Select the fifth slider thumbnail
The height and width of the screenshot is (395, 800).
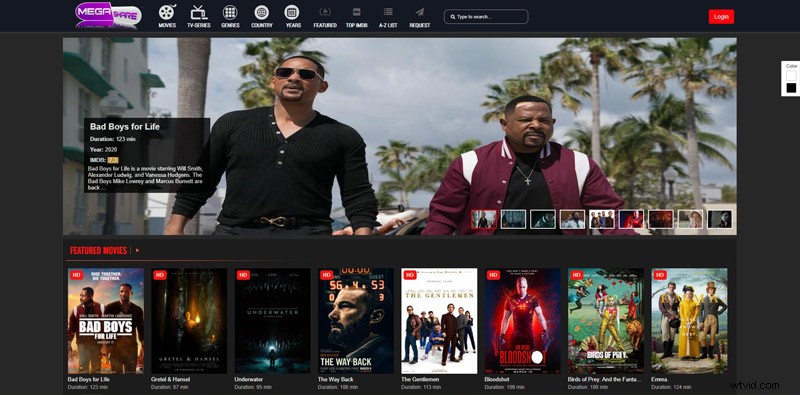(x=602, y=219)
